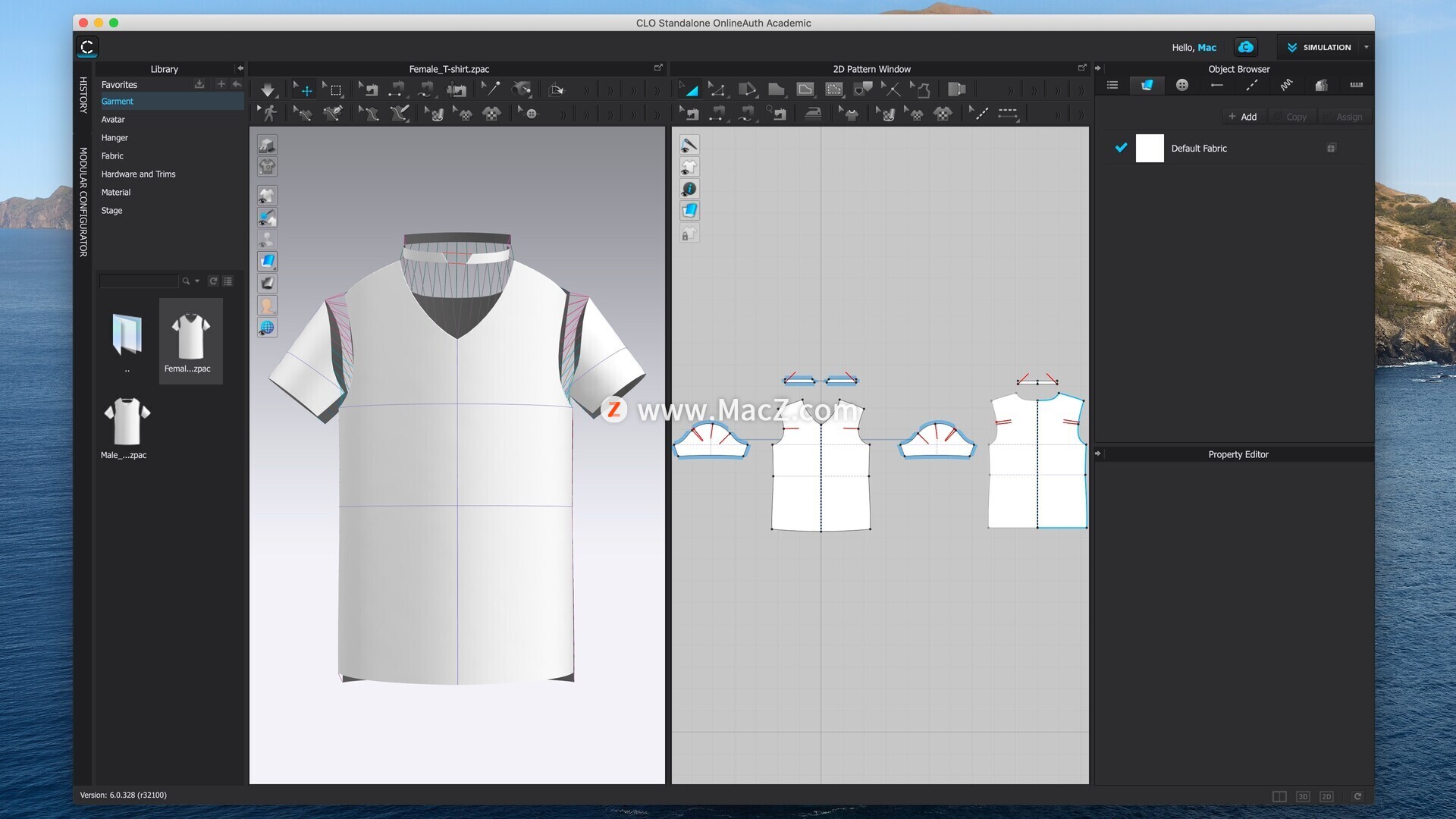
Task: Open the MODULAR CONFIGURATOR side tab
Action: 83,202
